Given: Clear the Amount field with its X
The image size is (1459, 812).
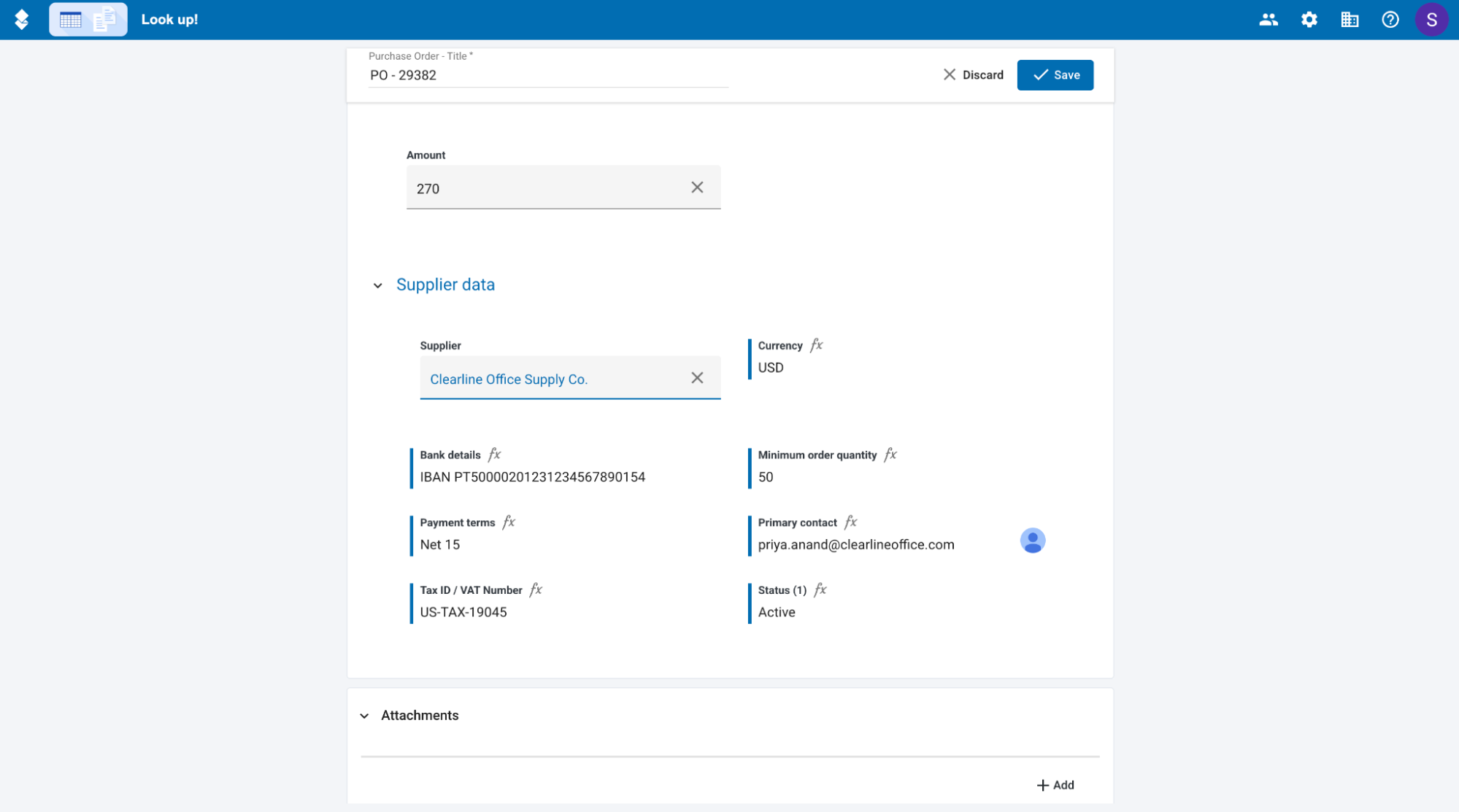Looking at the screenshot, I should 697,187.
